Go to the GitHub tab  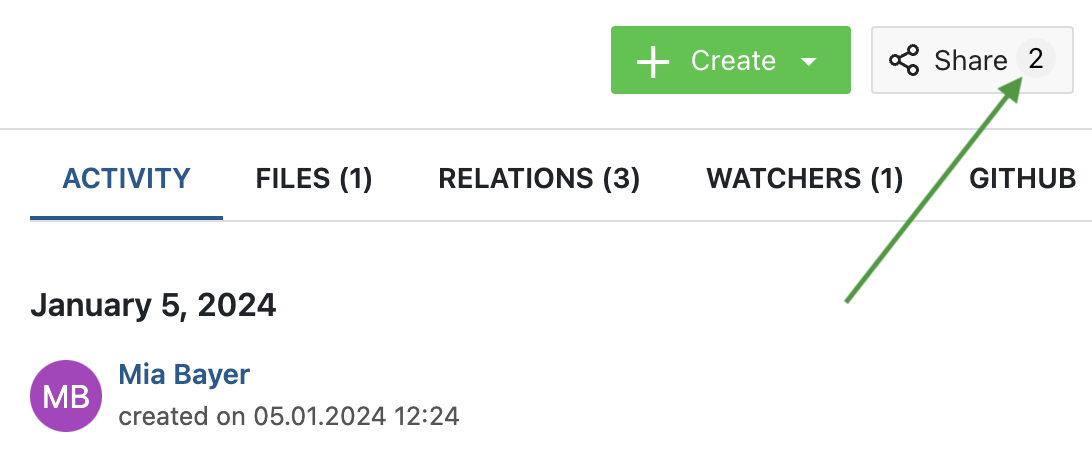[1022, 179]
